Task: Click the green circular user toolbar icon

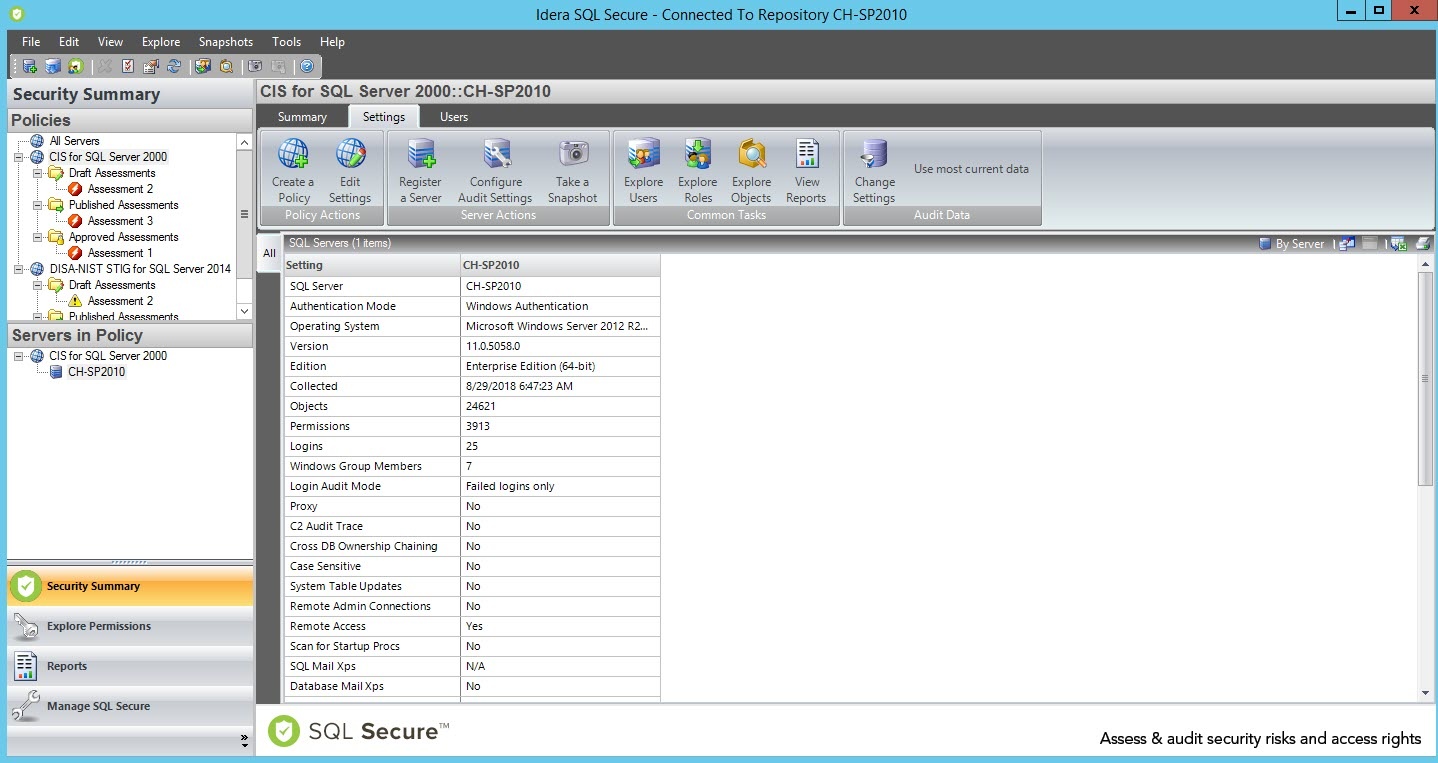Action: pyautogui.click(x=76, y=66)
